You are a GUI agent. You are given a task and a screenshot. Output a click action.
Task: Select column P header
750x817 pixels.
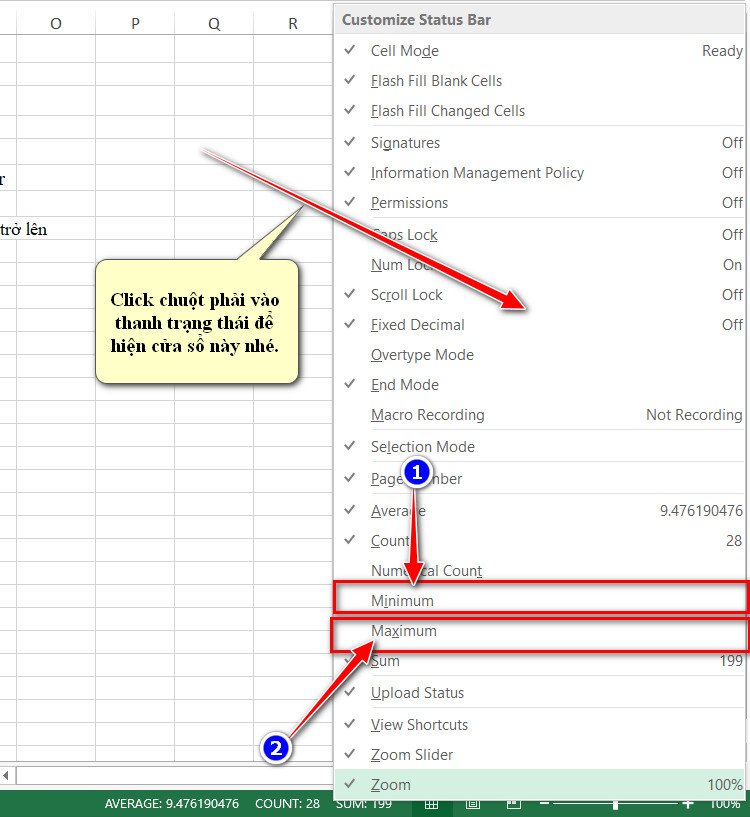135,23
